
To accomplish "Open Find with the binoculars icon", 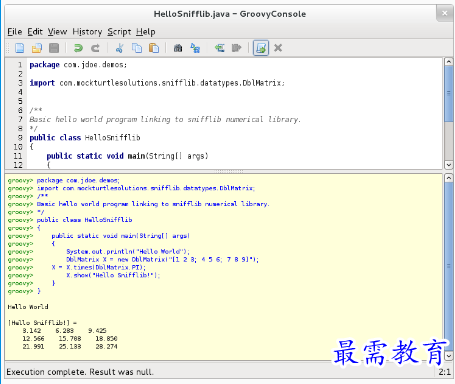I will click(x=178, y=48).
